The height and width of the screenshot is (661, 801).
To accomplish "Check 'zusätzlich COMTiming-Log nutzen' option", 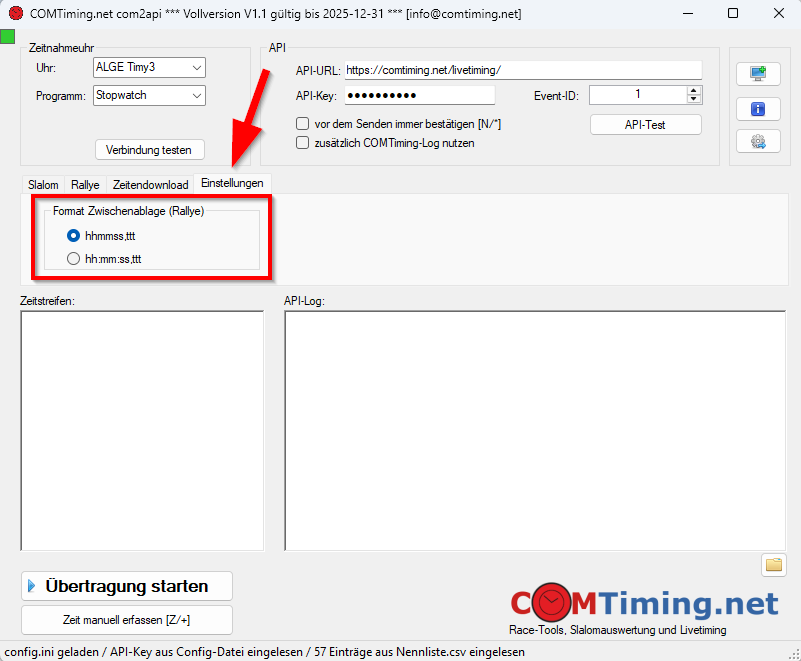I will coord(303,143).
